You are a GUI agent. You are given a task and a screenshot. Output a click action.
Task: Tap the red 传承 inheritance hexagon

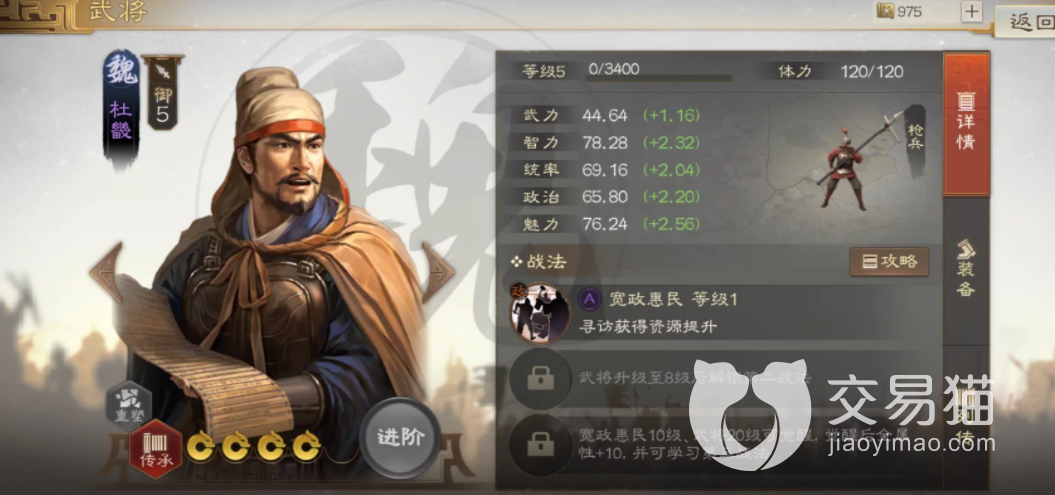point(156,449)
